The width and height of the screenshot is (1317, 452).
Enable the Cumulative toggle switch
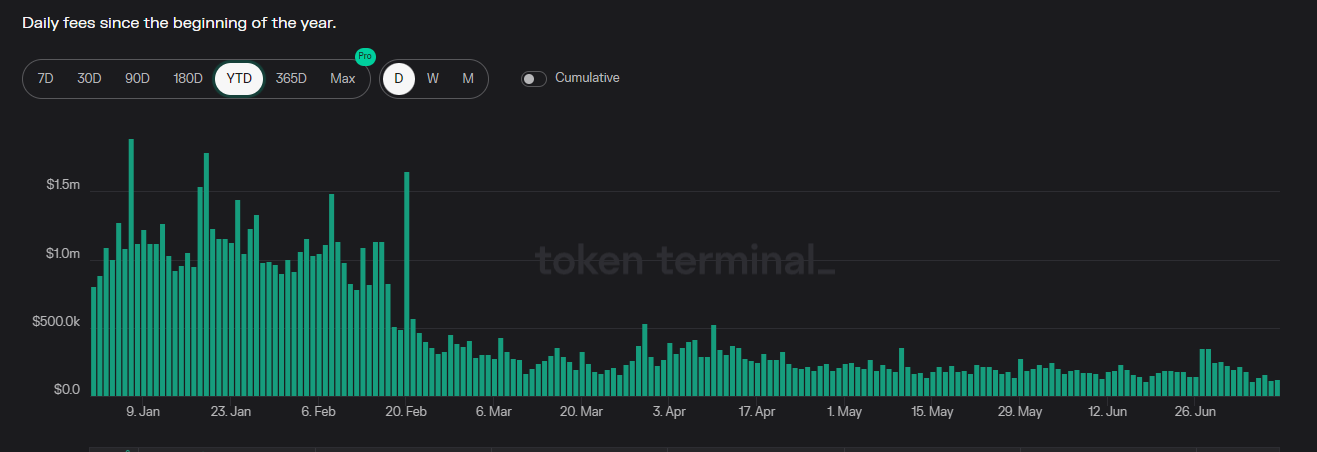(534, 79)
